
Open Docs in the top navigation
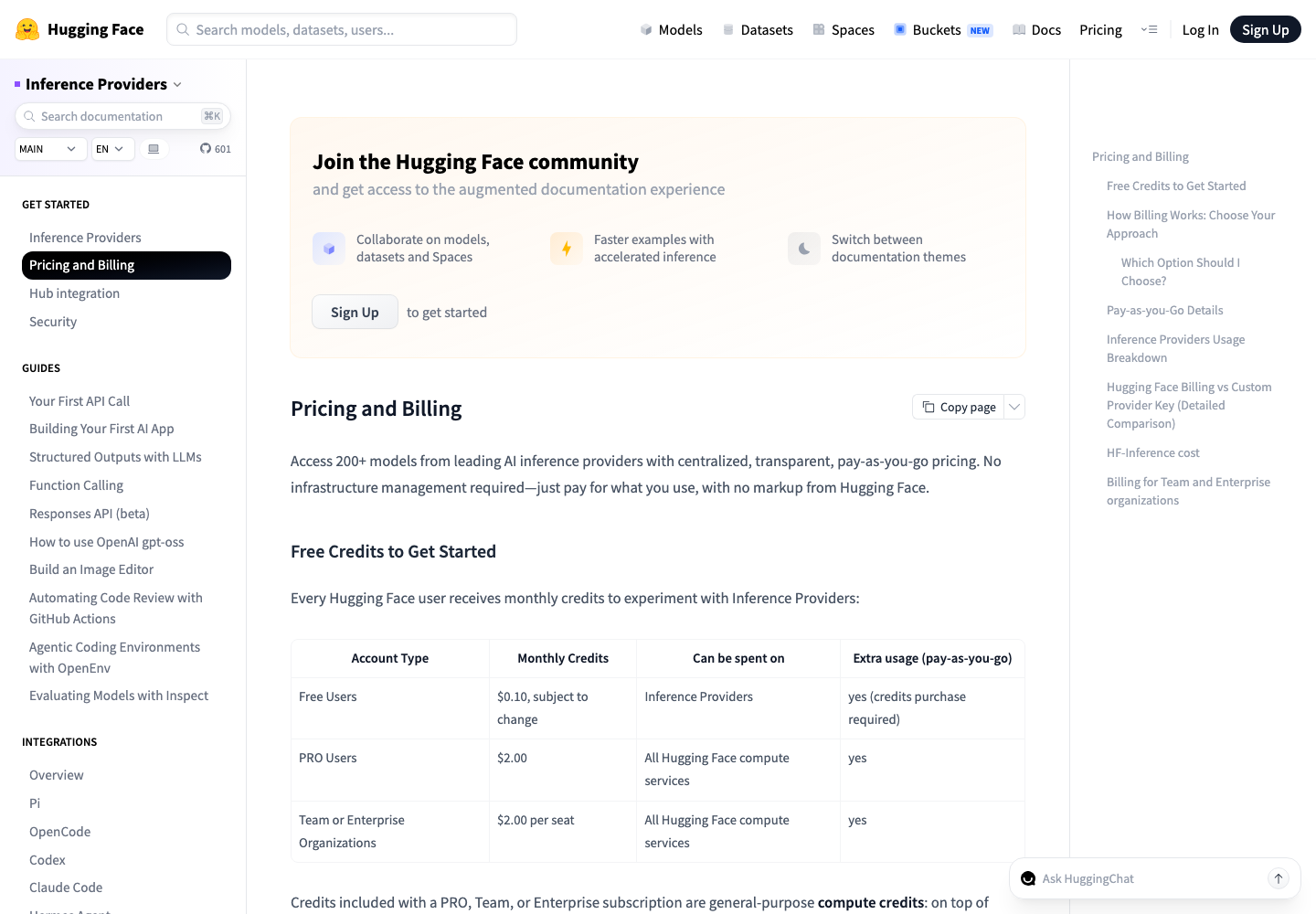click(1036, 29)
